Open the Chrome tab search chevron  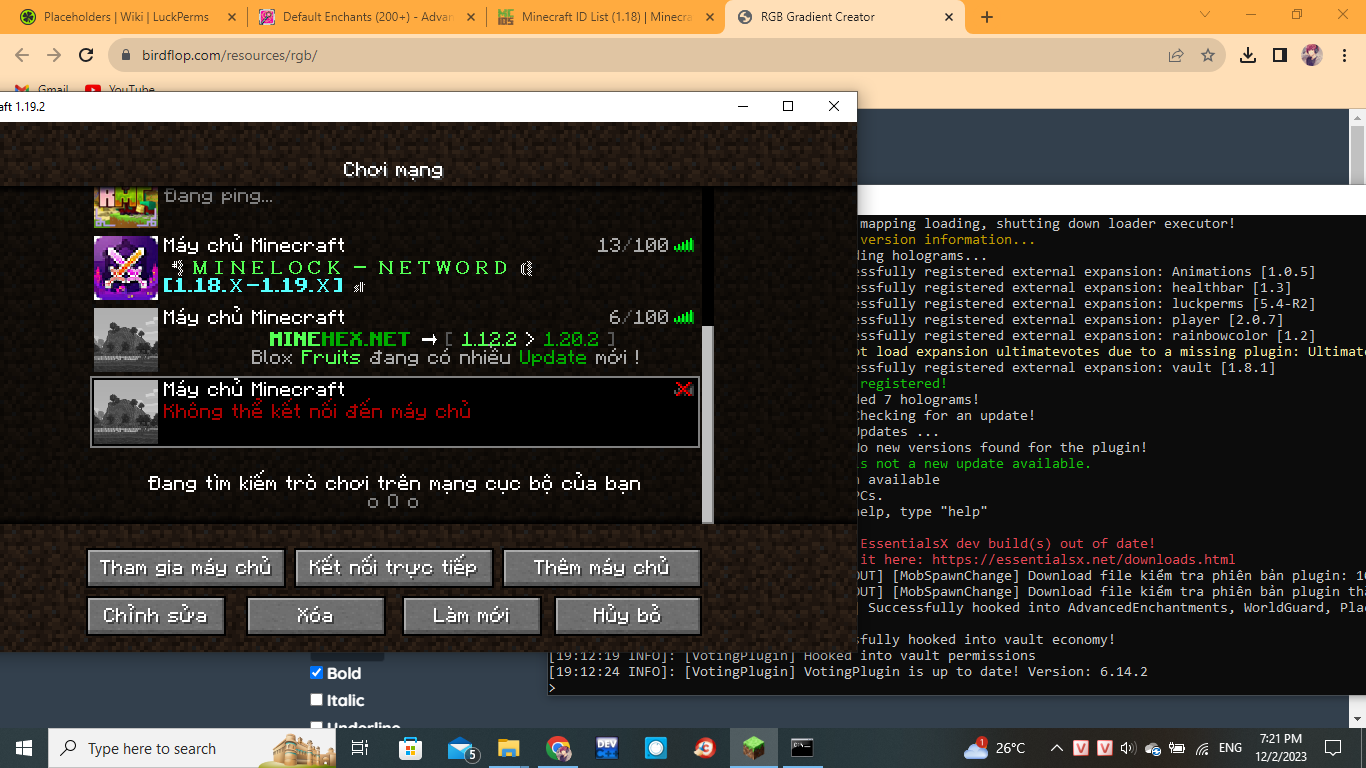1204,15
